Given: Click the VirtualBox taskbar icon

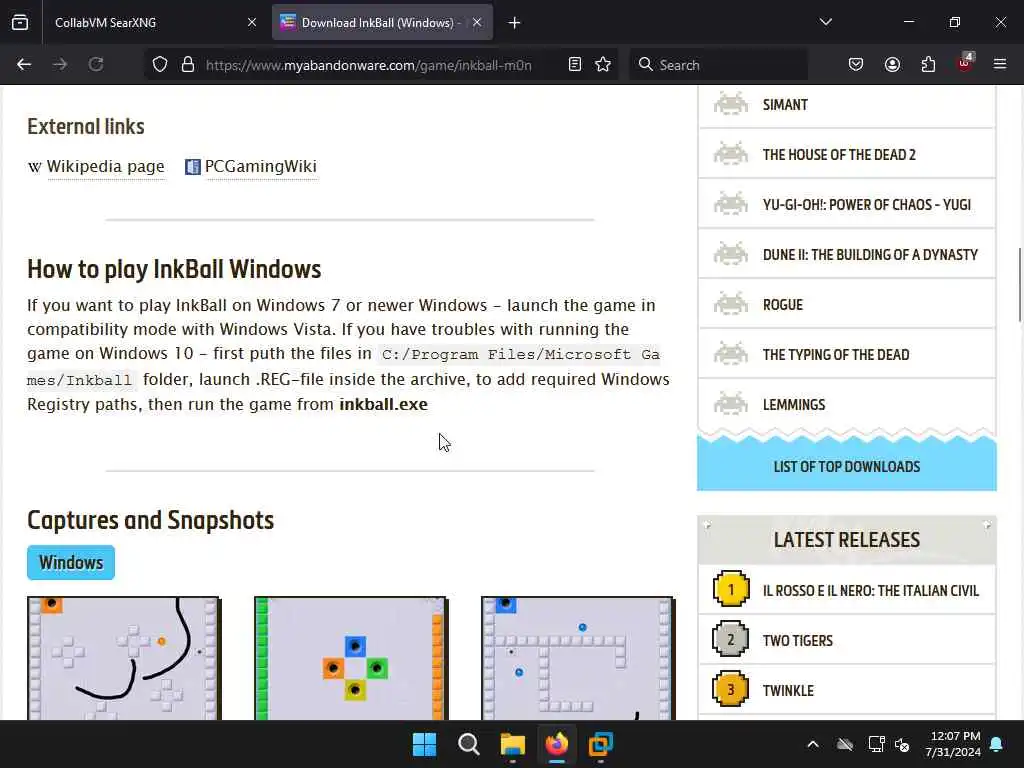Looking at the screenshot, I should pyautogui.click(x=600, y=744).
